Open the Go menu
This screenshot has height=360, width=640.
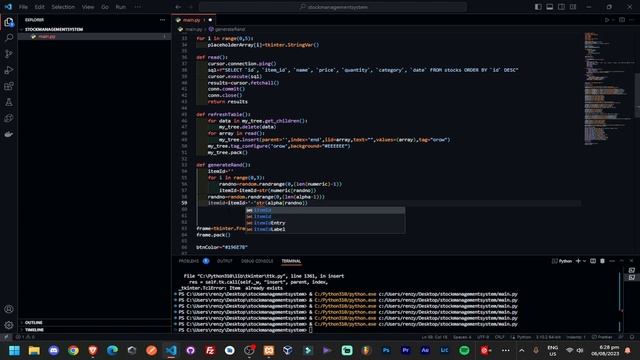(105, 7)
